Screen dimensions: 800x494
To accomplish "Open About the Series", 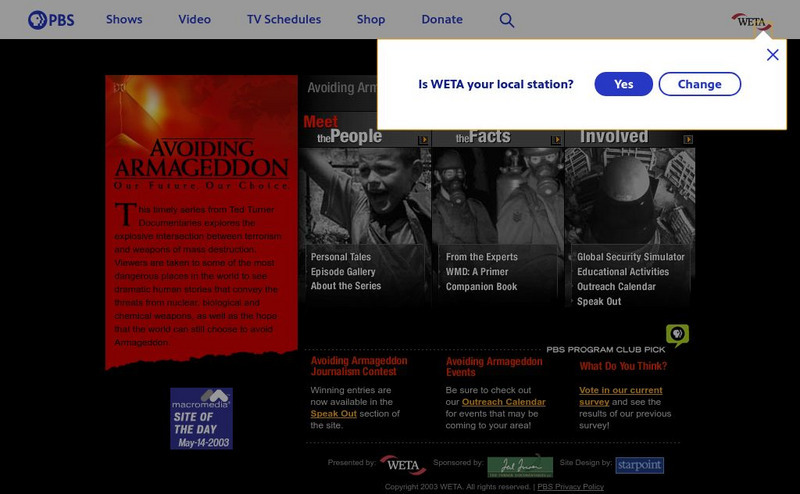I will pyautogui.click(x=346, y=286).
